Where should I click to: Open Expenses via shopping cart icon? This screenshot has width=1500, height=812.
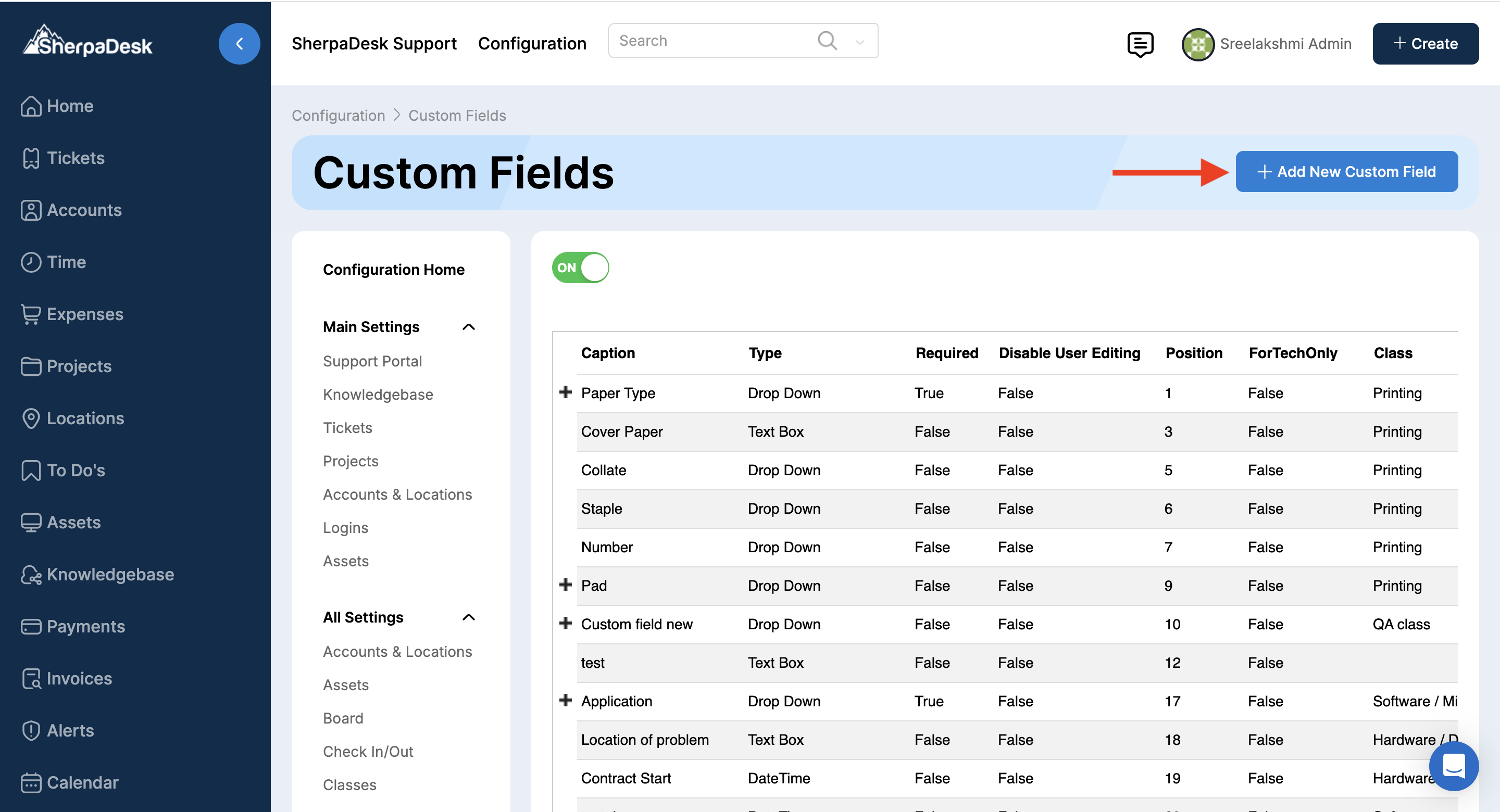pyautogui.click(x=31, y=314)
